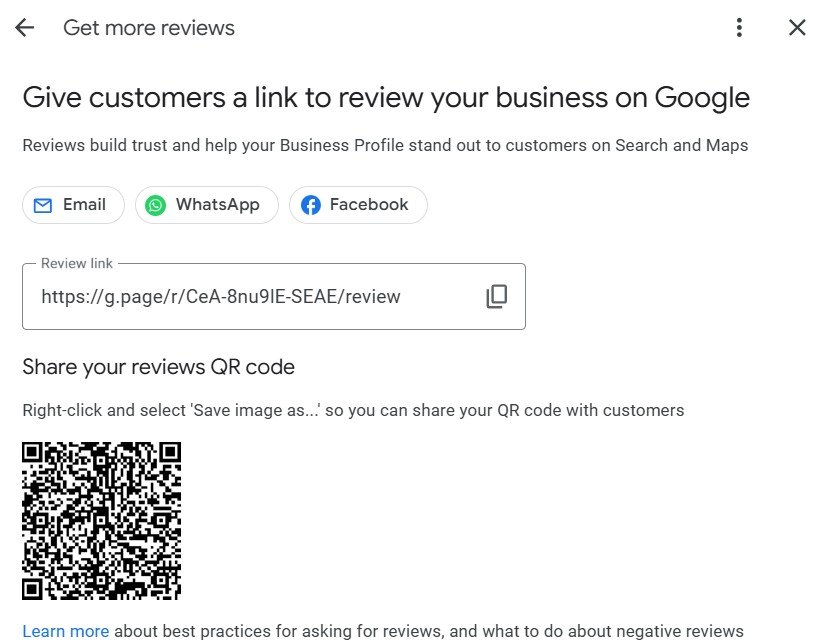Share the review link via WhatsApp

coord(206,204)
